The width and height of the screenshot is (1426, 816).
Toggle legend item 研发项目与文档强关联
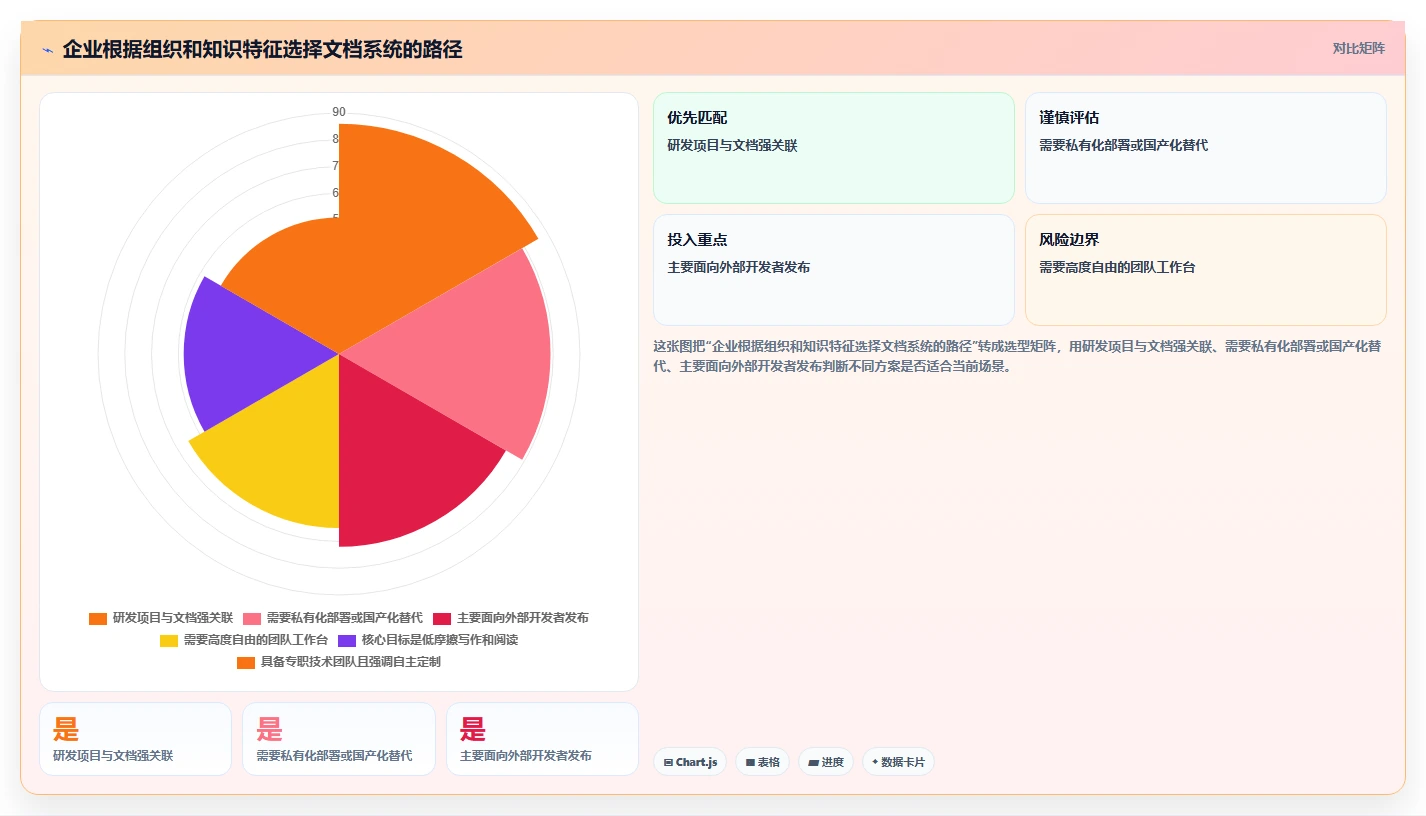[x=161, y=618]
